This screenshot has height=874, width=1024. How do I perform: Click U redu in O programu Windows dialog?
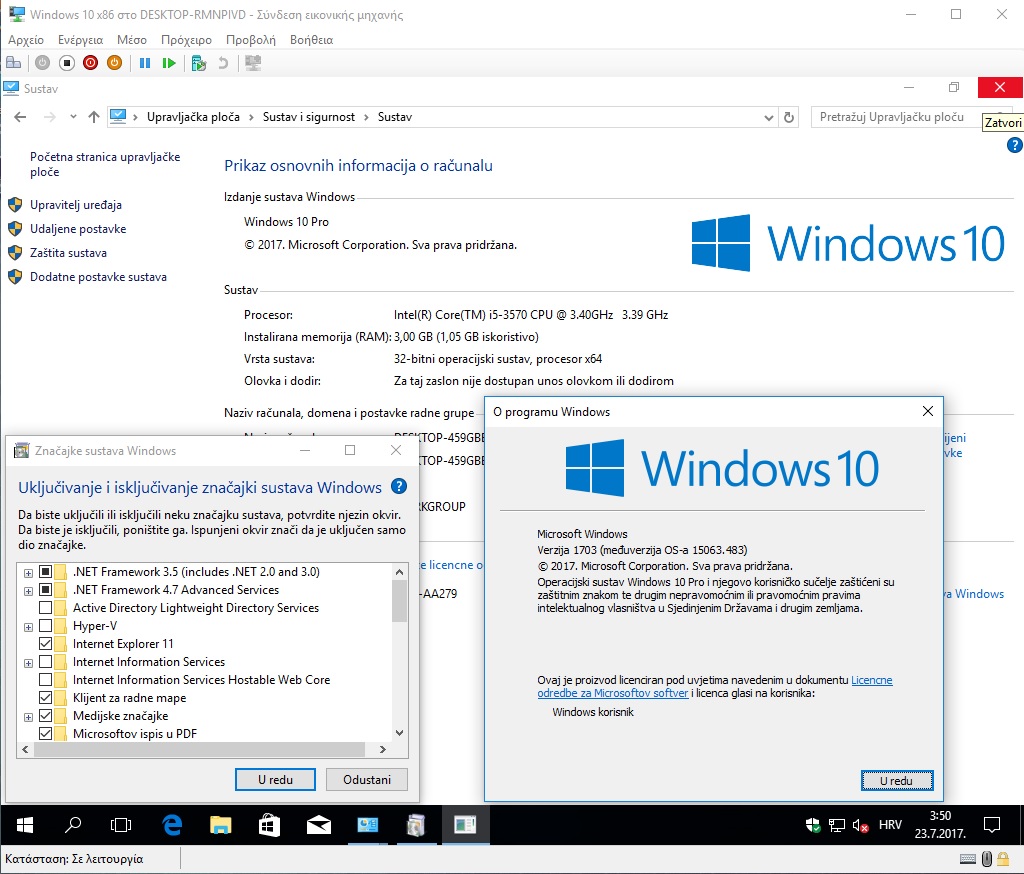[x=897, y=781]
